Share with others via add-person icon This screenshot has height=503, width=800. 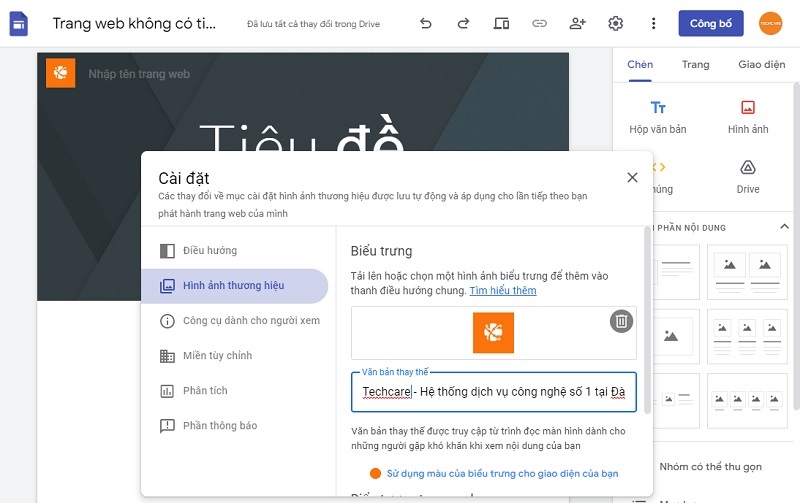578,23
